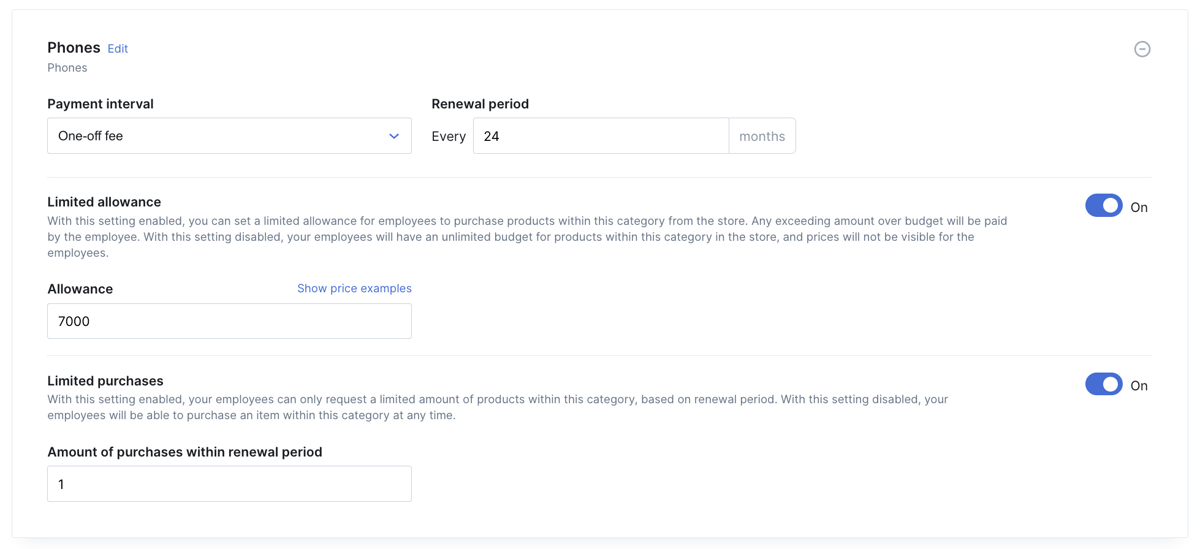Click the Limited purchases heading text

[105, 381]
